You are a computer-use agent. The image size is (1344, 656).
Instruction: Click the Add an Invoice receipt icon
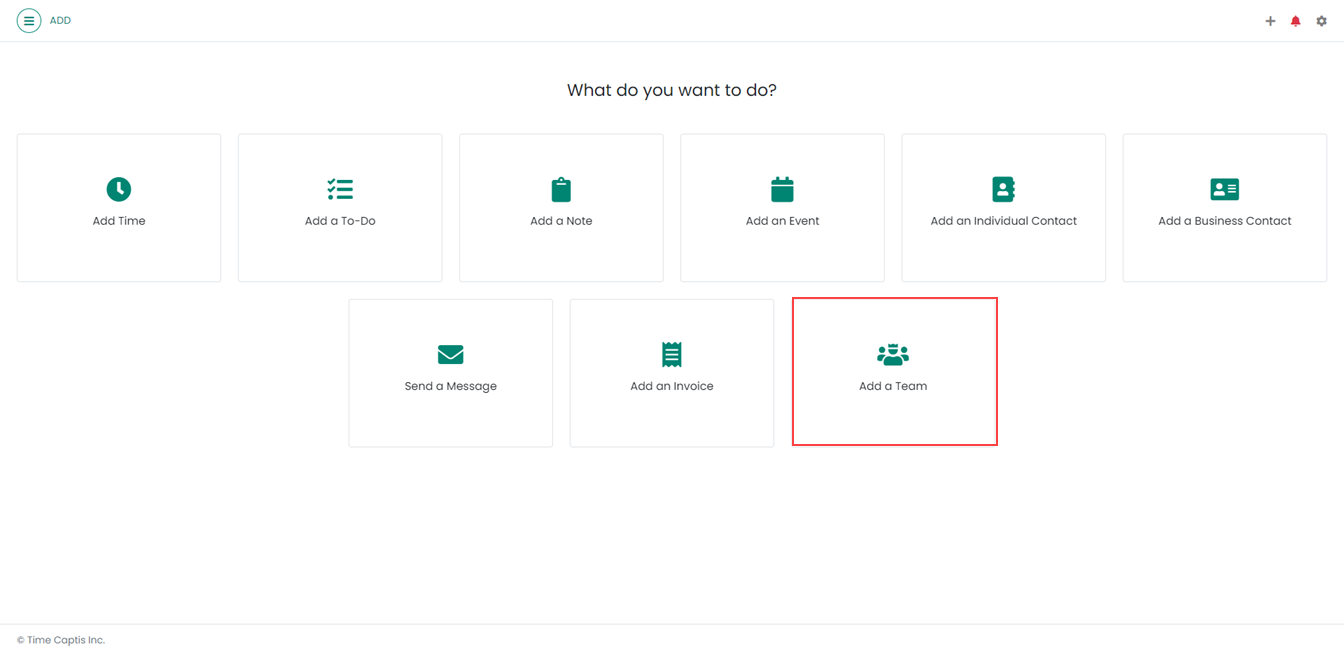pos(671,354)
